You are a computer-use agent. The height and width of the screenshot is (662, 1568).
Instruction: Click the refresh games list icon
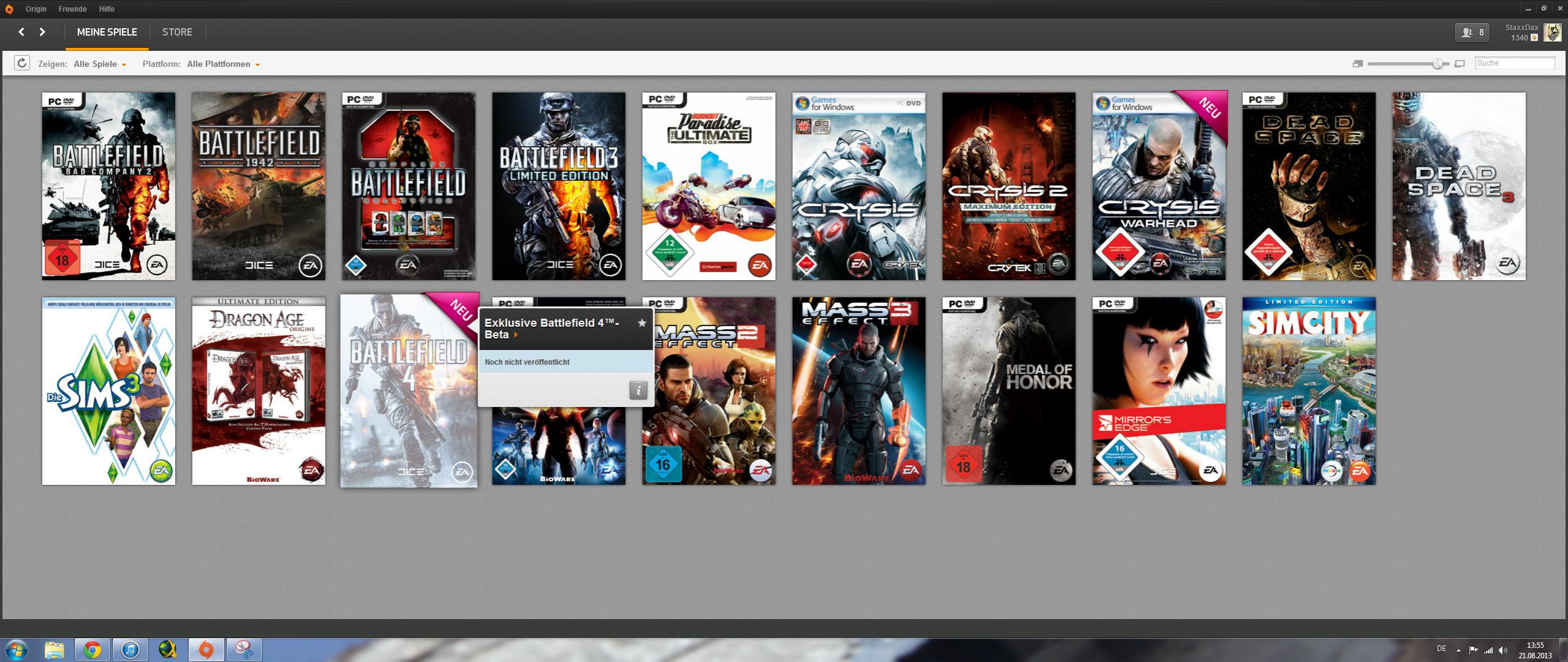point(21,63)
